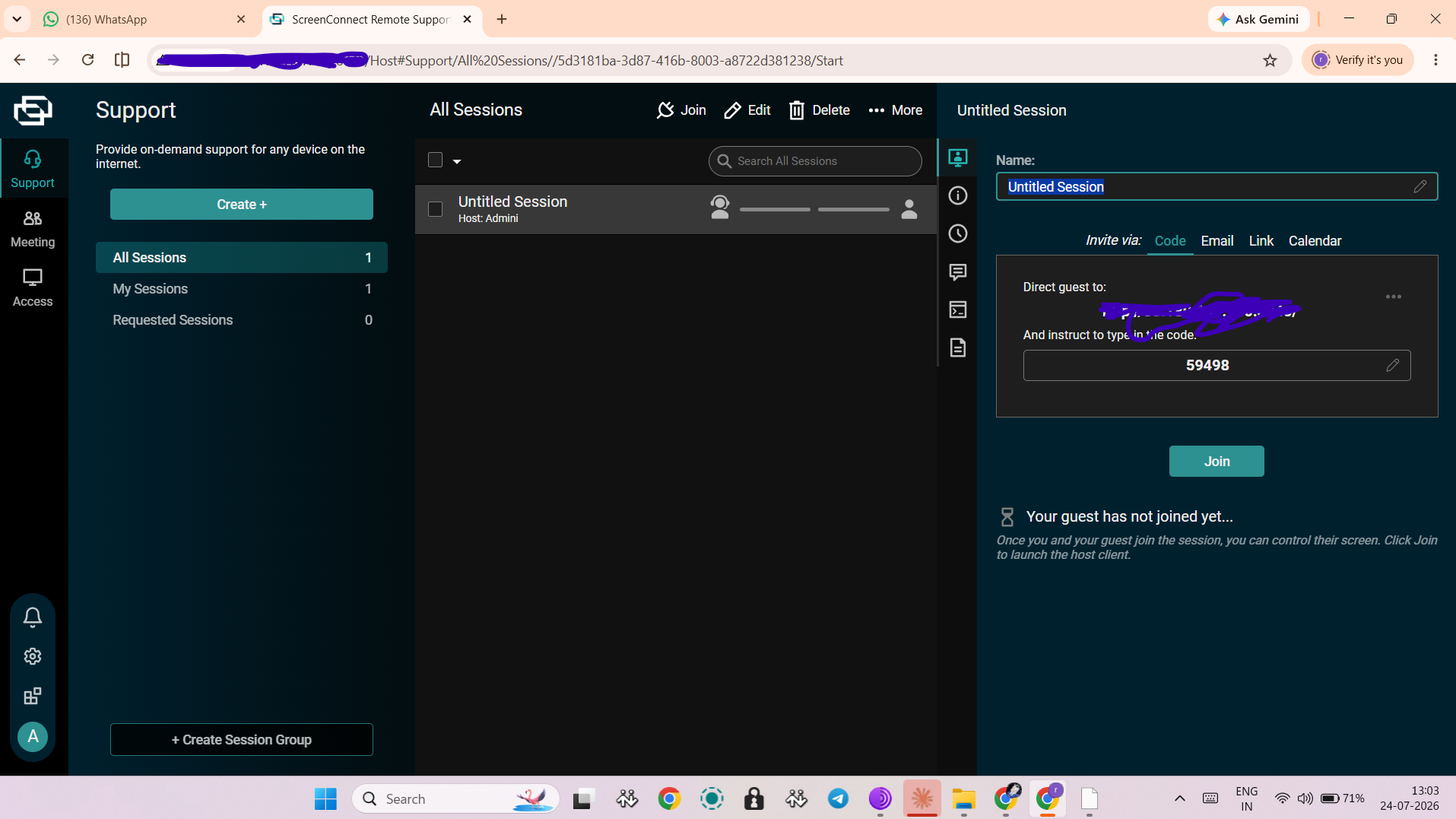Expand the selection dropdown arrow

pyautogui.click(x=457, y=161)
